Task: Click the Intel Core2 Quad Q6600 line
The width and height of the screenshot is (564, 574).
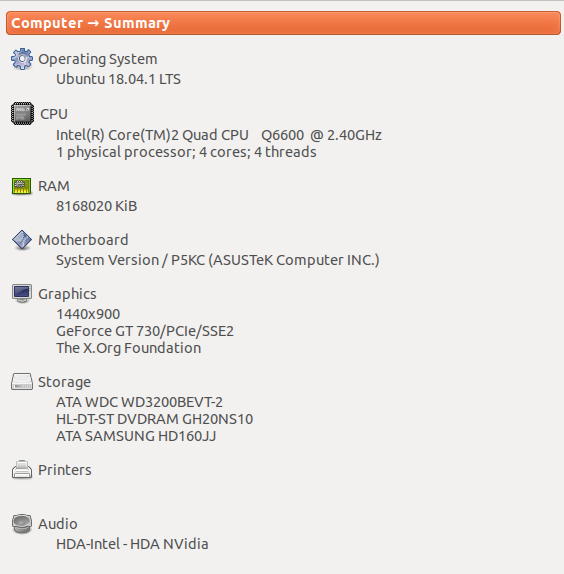Action: pyautogui.click(x=219, y=135)
